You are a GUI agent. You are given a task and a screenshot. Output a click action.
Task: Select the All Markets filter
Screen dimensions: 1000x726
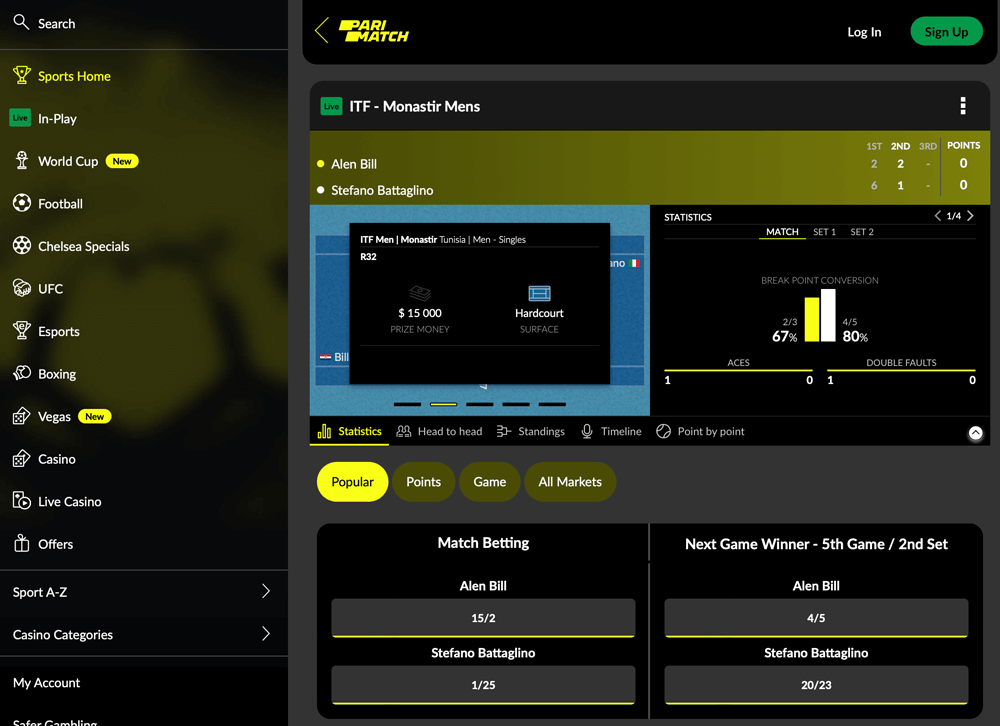570,482
